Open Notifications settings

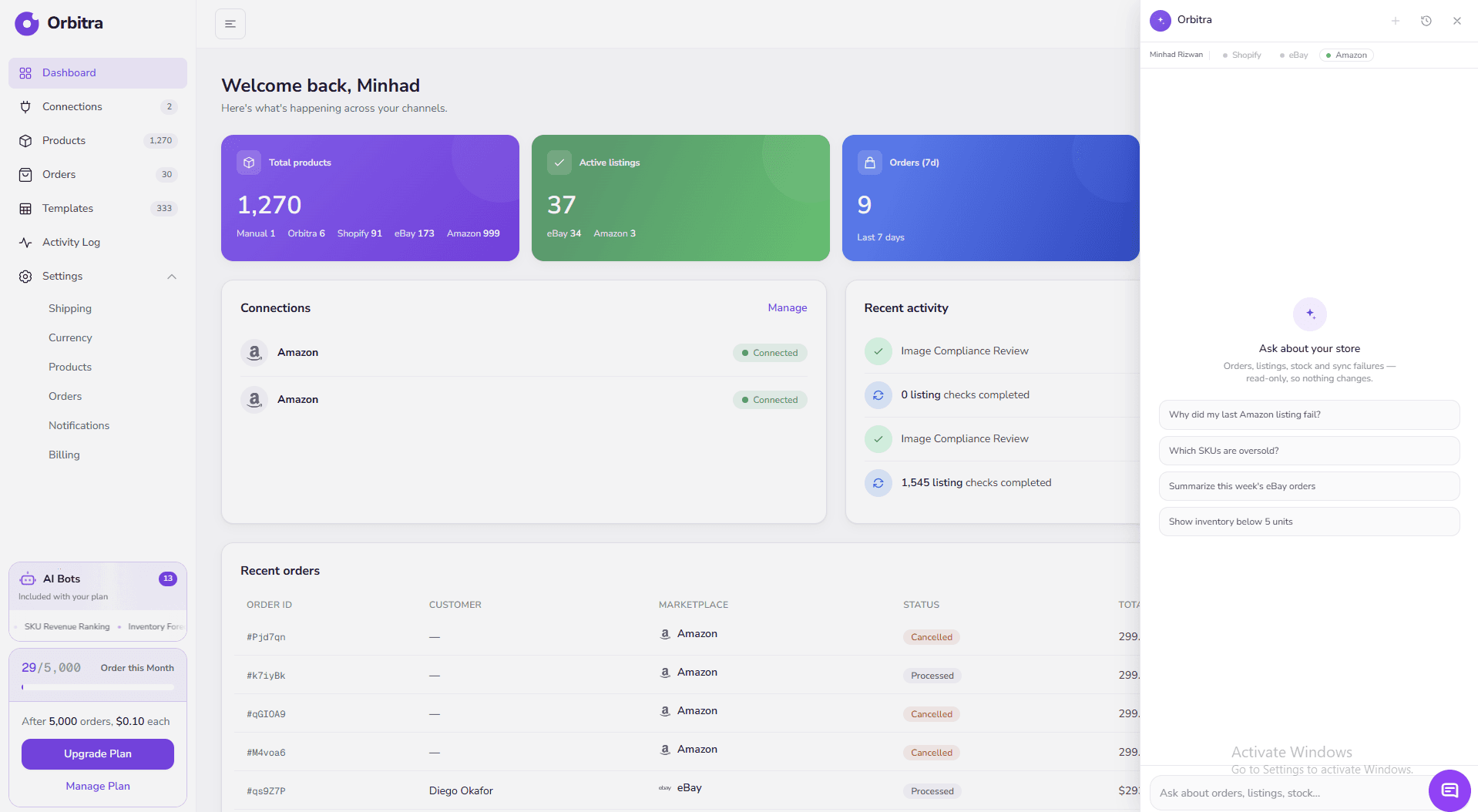[x=79, y=425]
